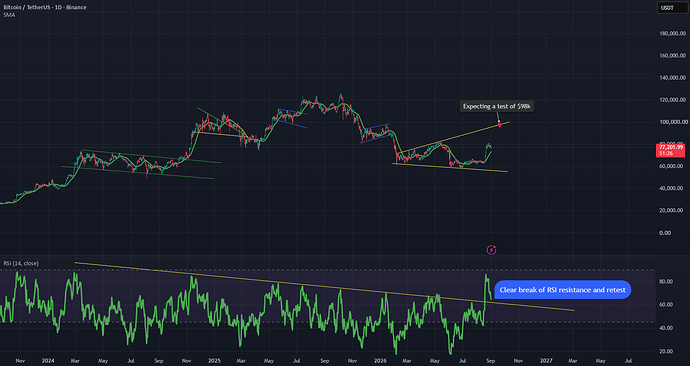Click the 140,000.00 price axis label

[x=673, y=78]
